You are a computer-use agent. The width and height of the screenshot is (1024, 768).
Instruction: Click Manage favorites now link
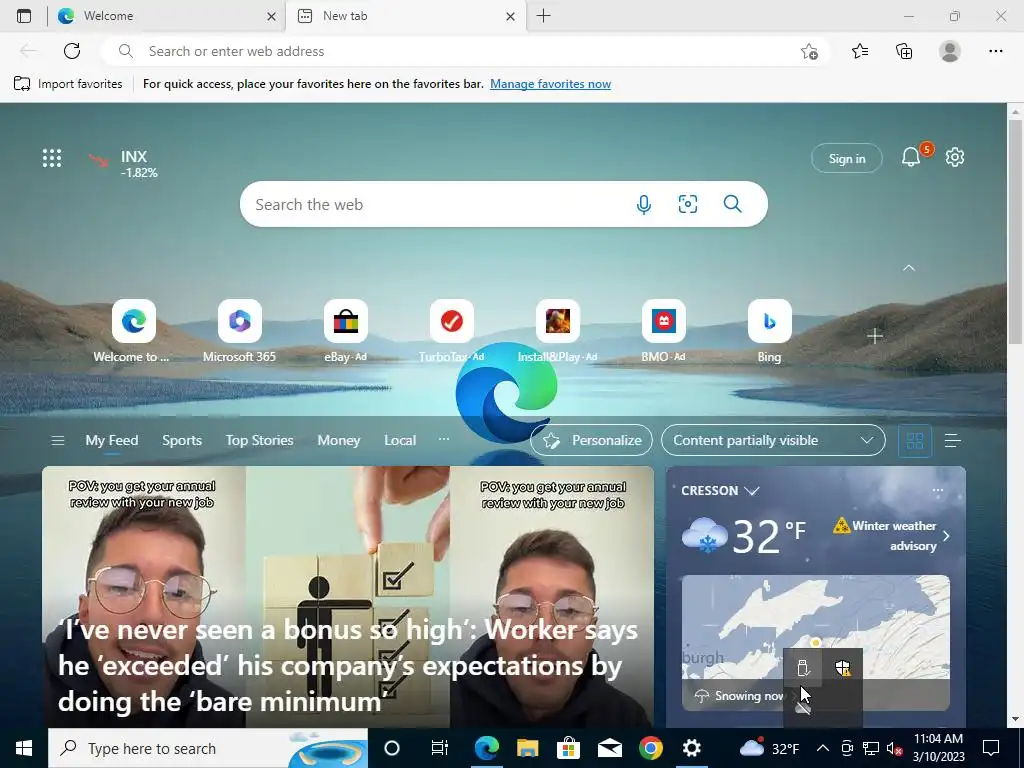[551, 84]
